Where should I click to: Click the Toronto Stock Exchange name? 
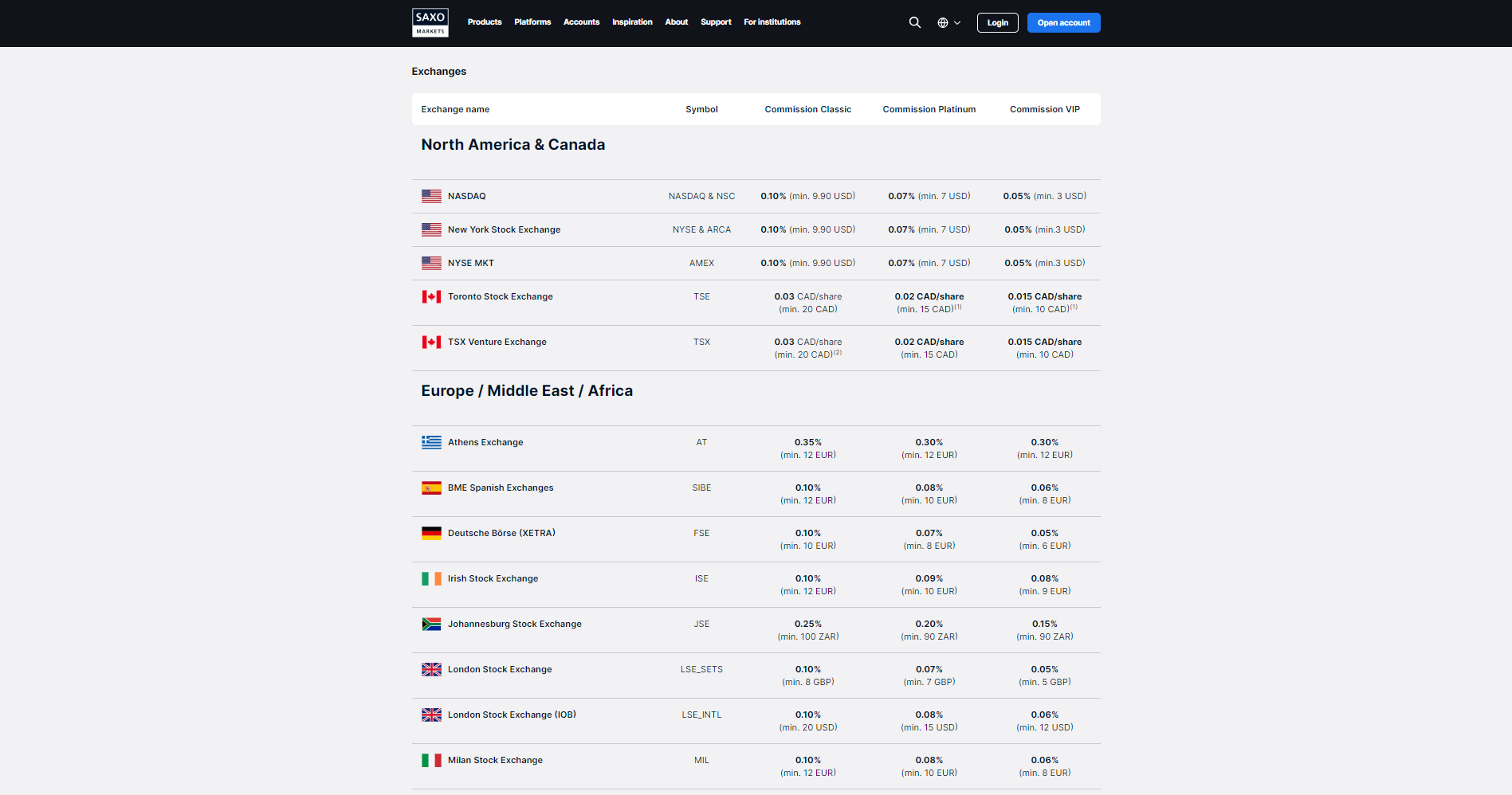501,296
